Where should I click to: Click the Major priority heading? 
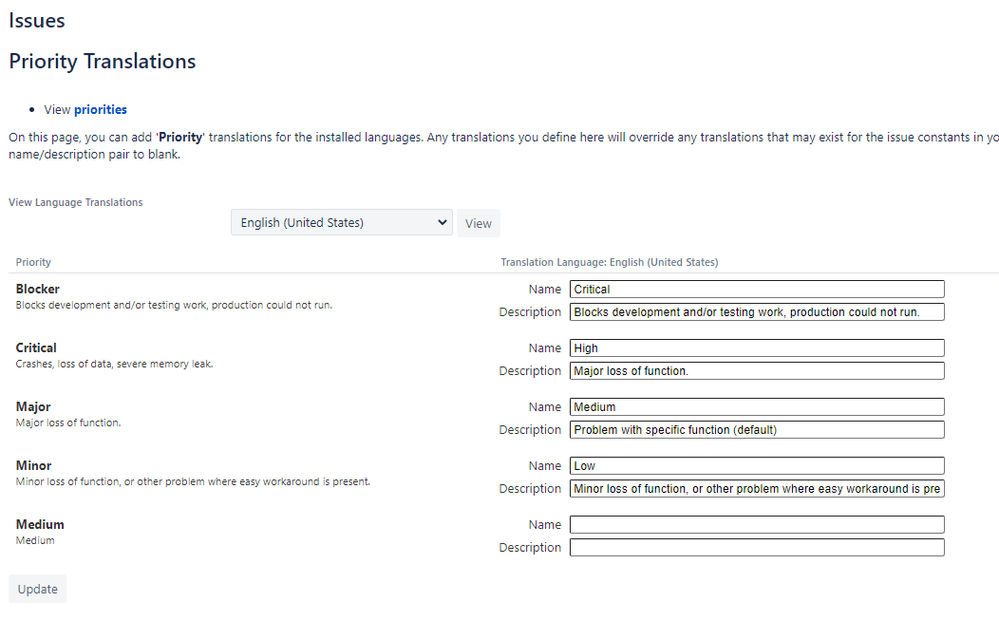(x=33, y=407)
